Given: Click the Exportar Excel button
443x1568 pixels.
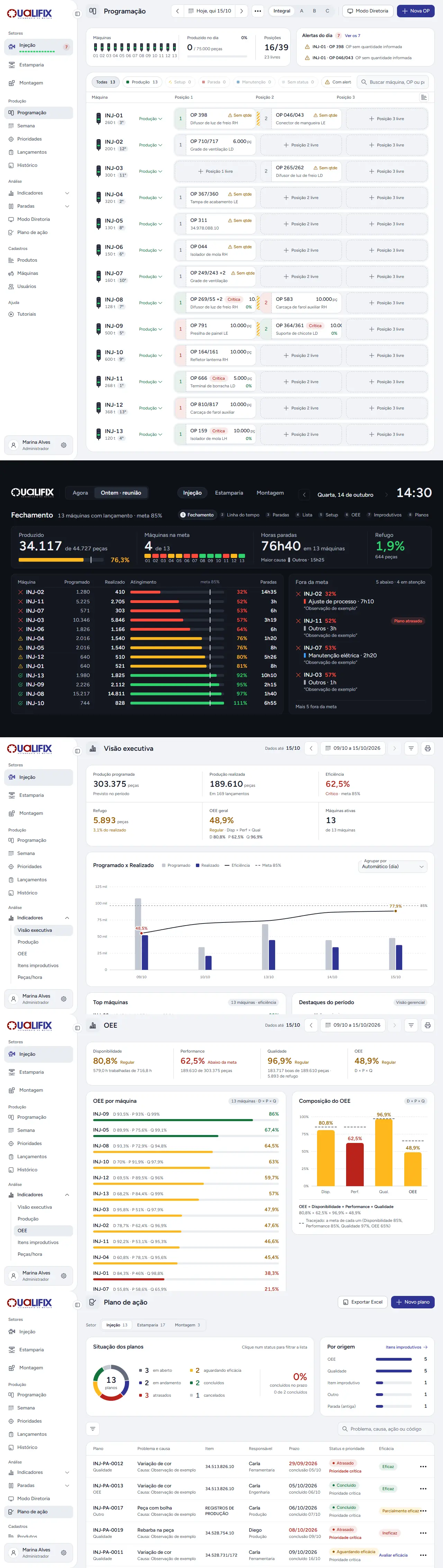Looking at the screenshot, I should point(363,1302).
